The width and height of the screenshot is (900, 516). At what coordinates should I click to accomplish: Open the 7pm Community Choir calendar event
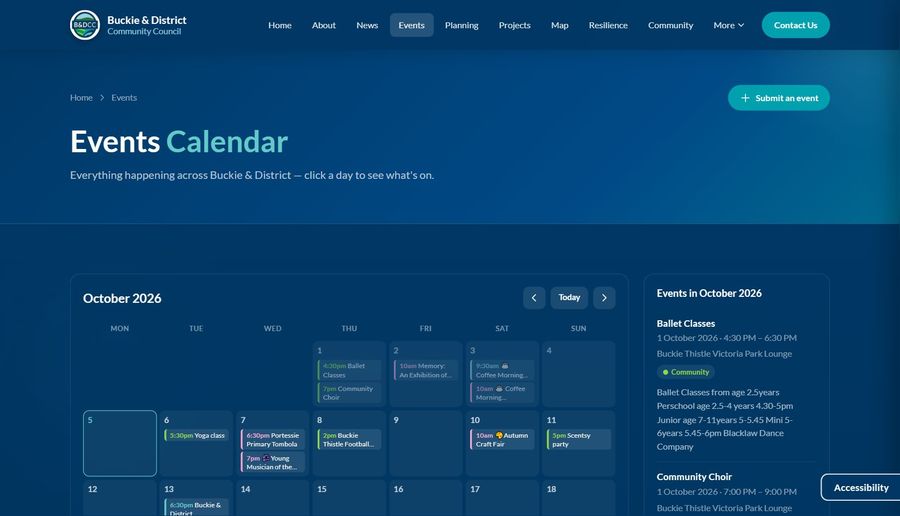pos(349,393)
